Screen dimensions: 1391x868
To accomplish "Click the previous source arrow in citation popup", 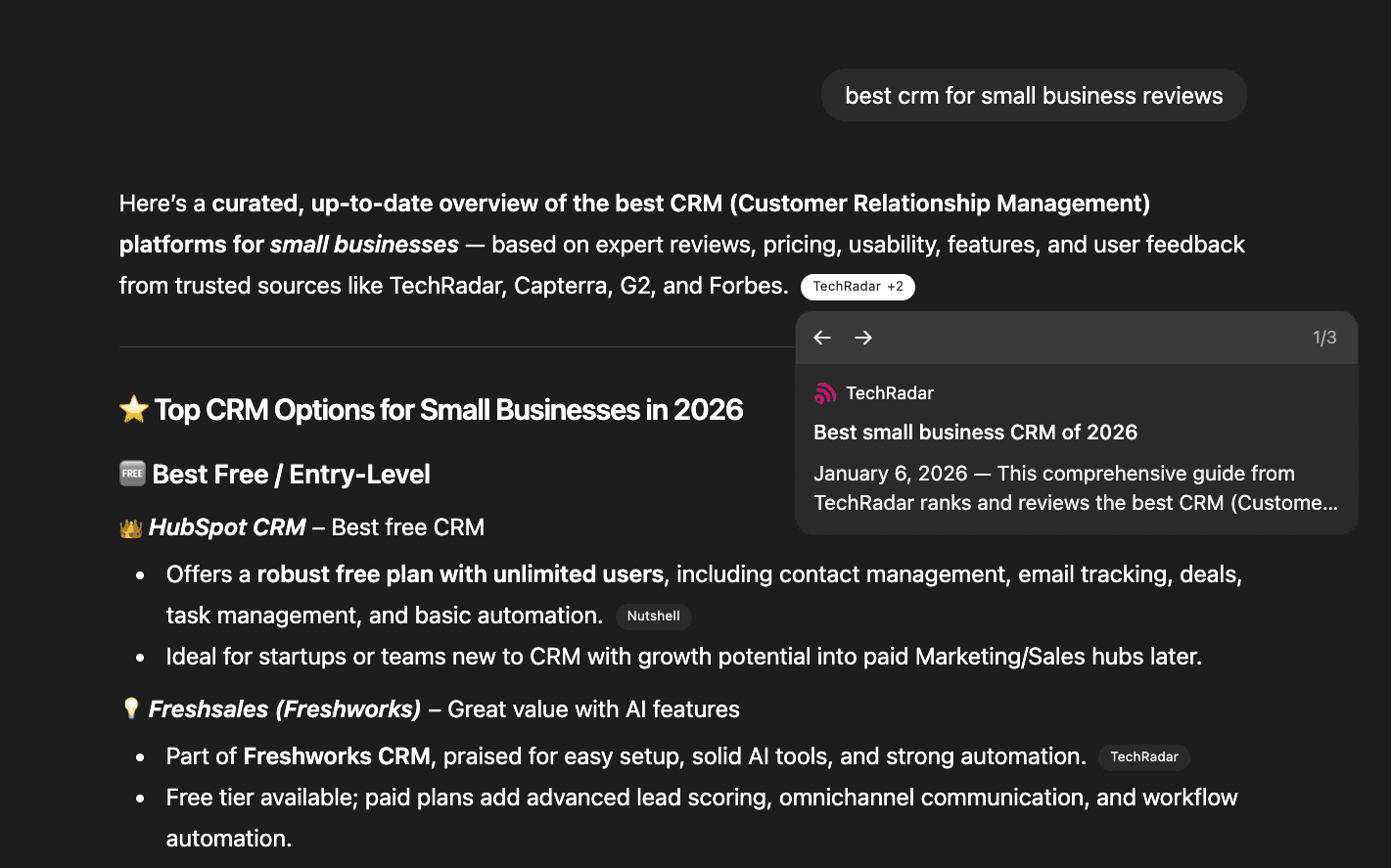I will [822, 338].
